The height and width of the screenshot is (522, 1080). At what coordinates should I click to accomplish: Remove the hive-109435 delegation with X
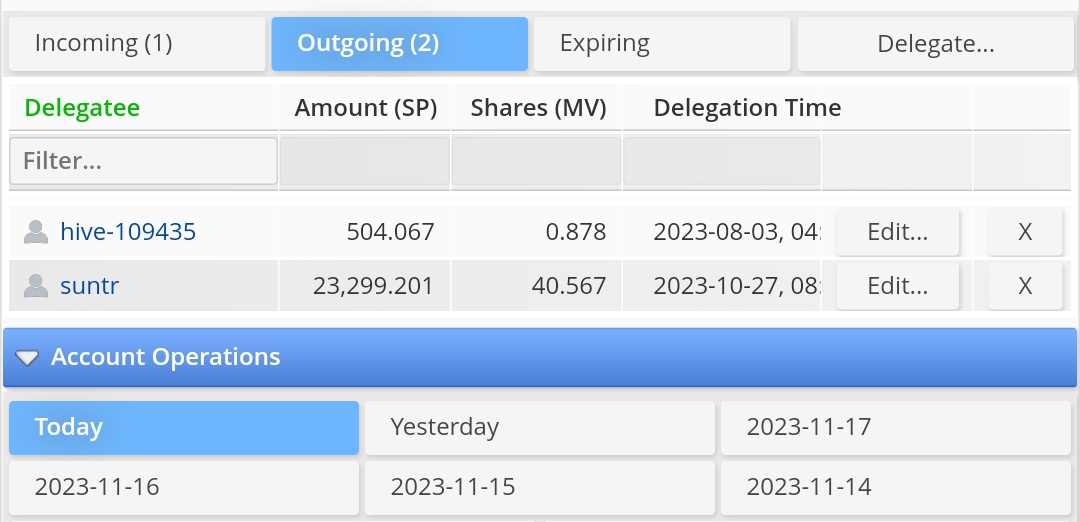(1024, 233)
